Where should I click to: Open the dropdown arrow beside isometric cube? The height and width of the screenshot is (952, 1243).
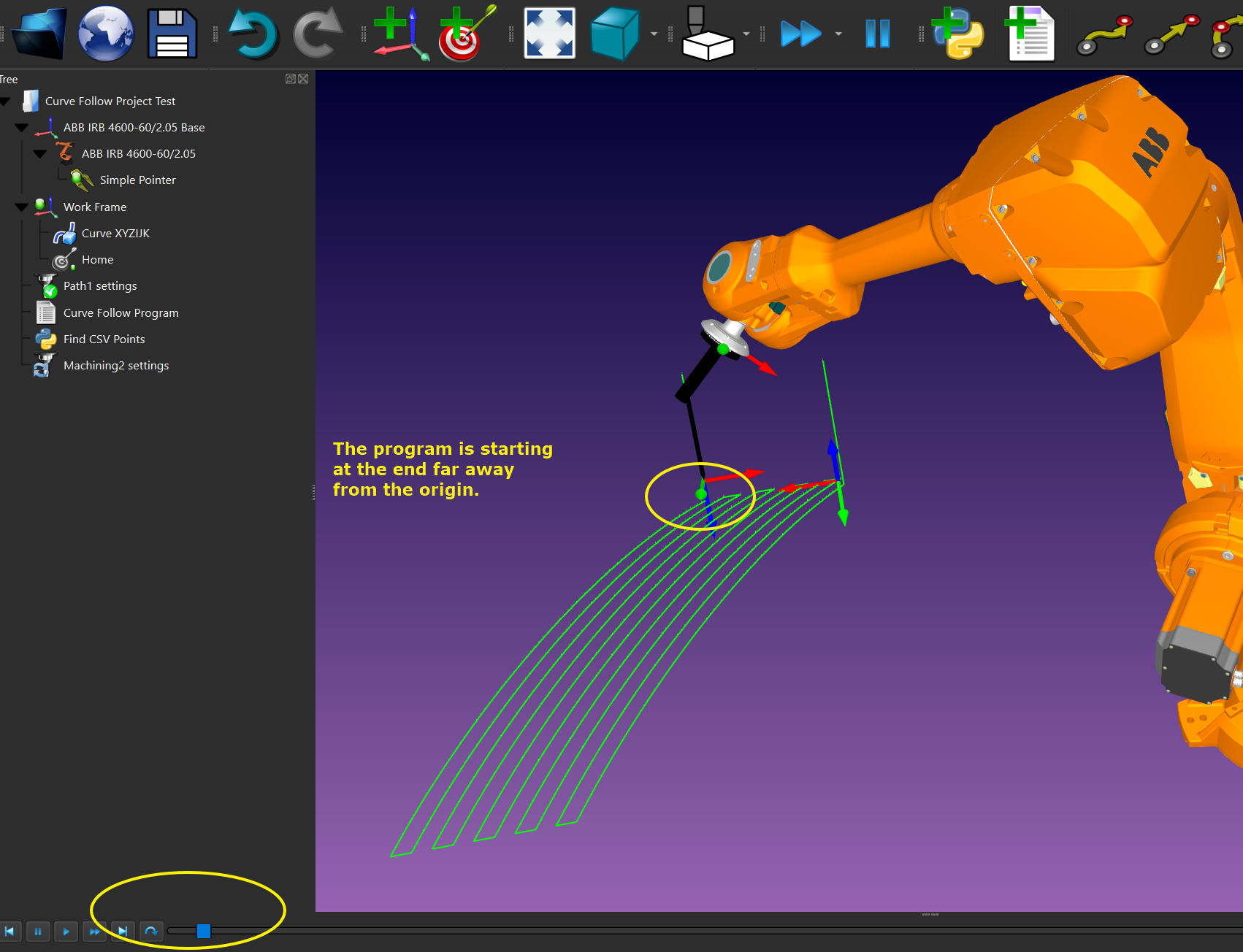(x=654, y=34)
